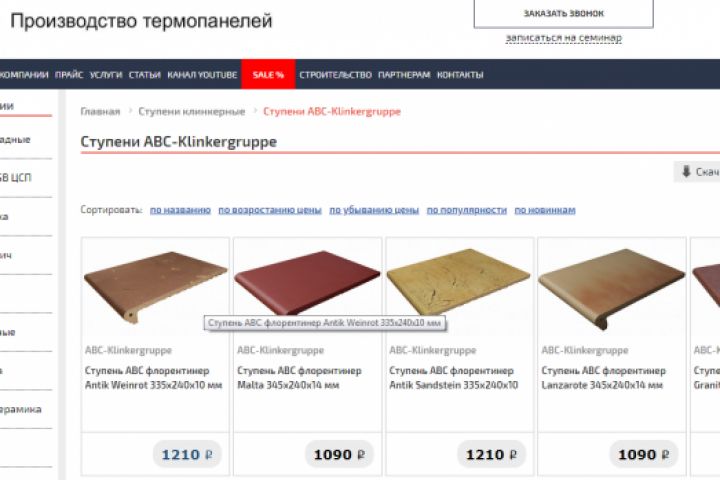Sort products по названию
Image resolution: width=720 pixels, height=480 pixels.
pyautogui.click(x=180, y=210)
